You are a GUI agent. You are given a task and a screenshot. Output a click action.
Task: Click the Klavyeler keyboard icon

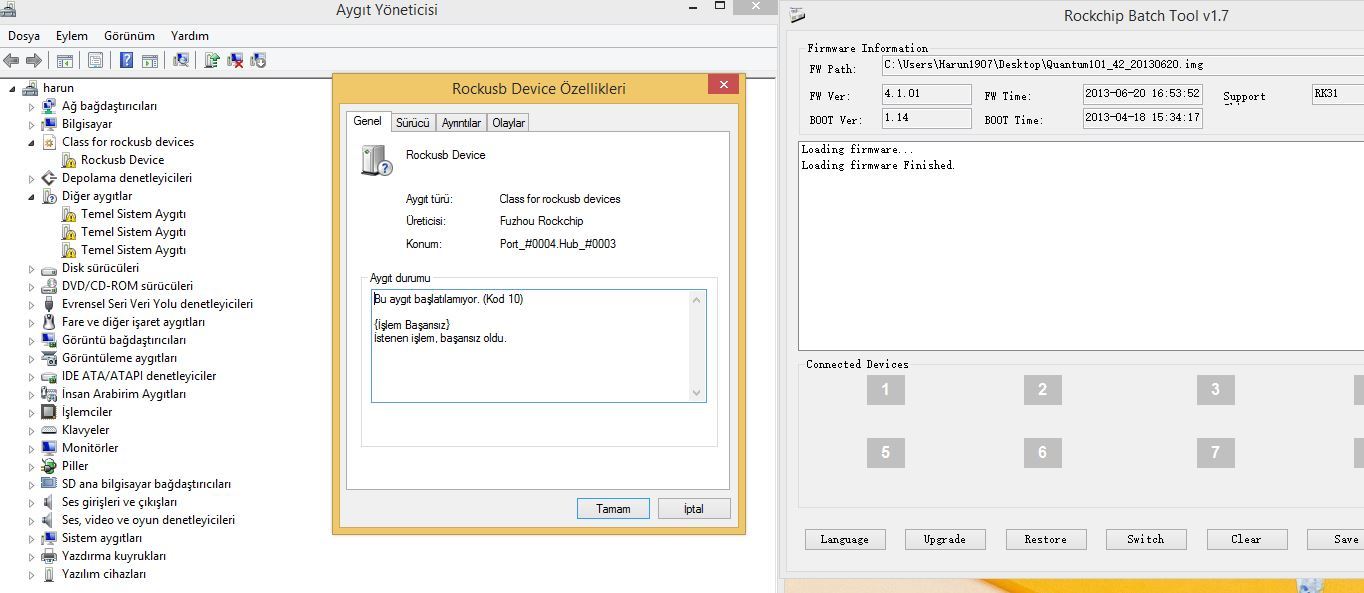[49, 430]
